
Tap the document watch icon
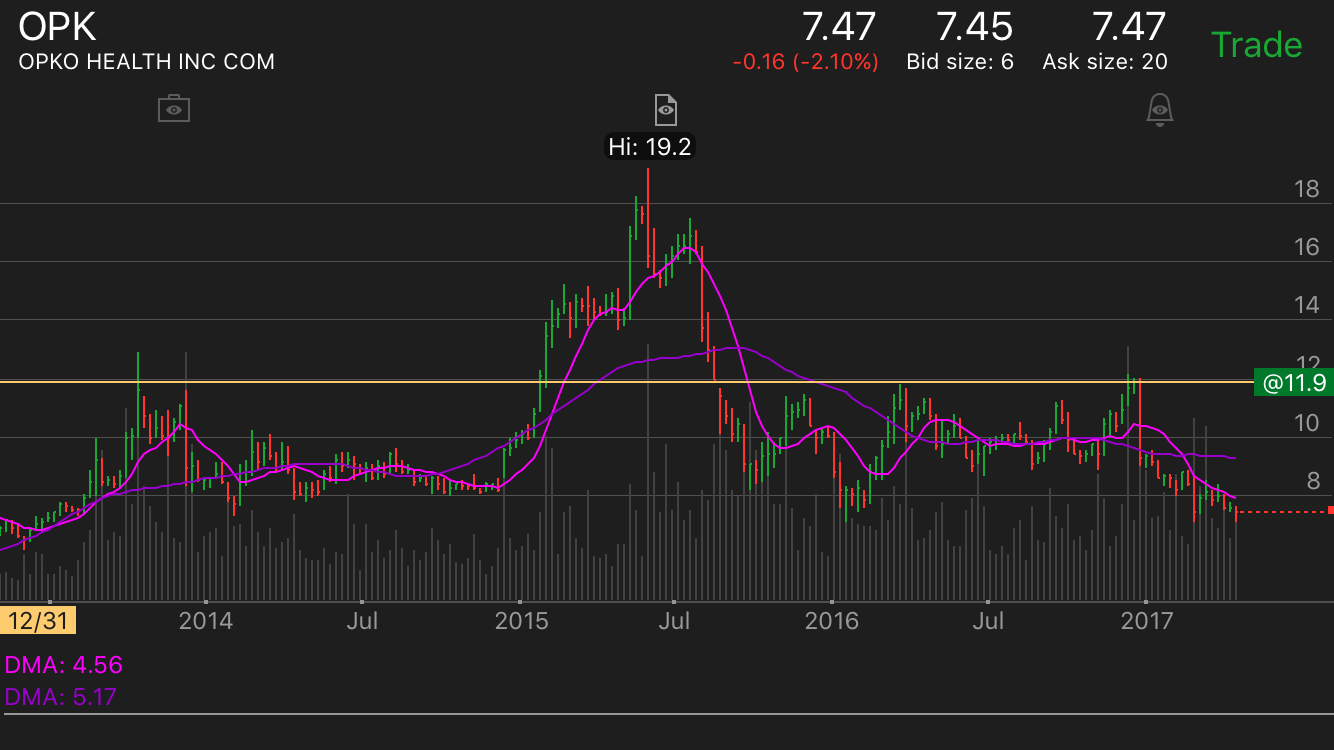[666, 108]
